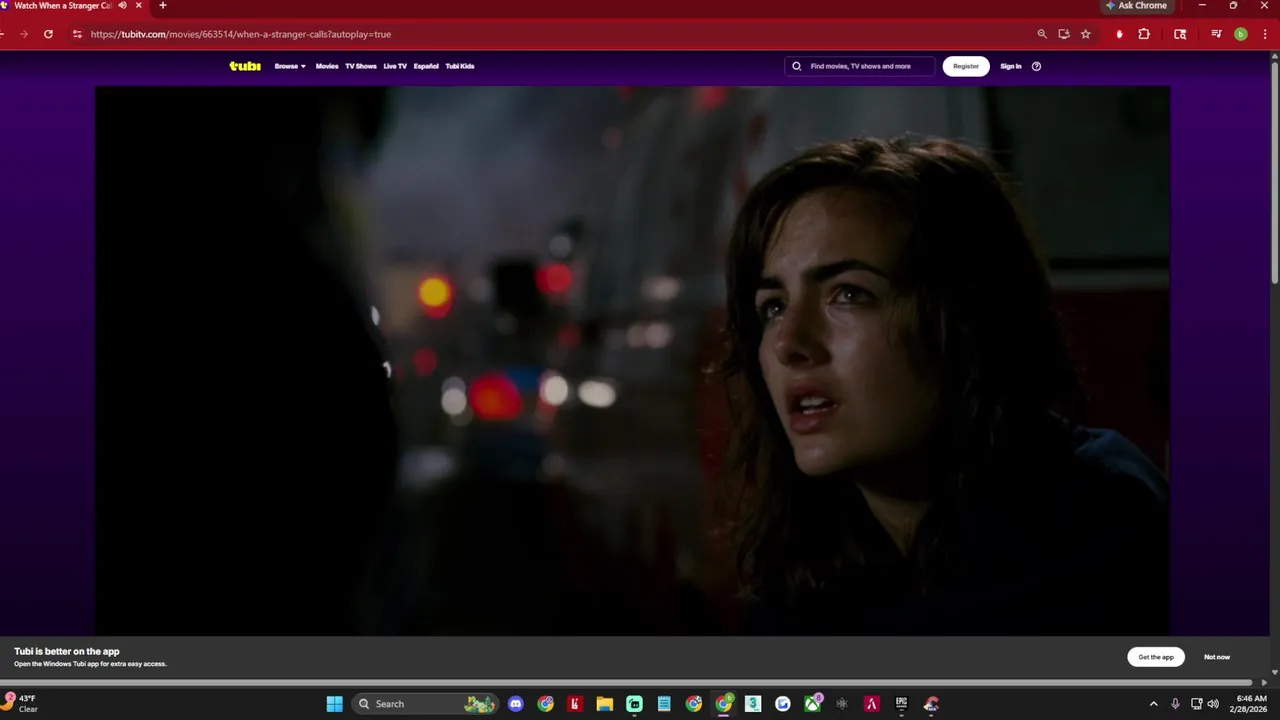1280x720 pixels.
Task: Open the tab search toolbar icon
Action: (1180, 34)
